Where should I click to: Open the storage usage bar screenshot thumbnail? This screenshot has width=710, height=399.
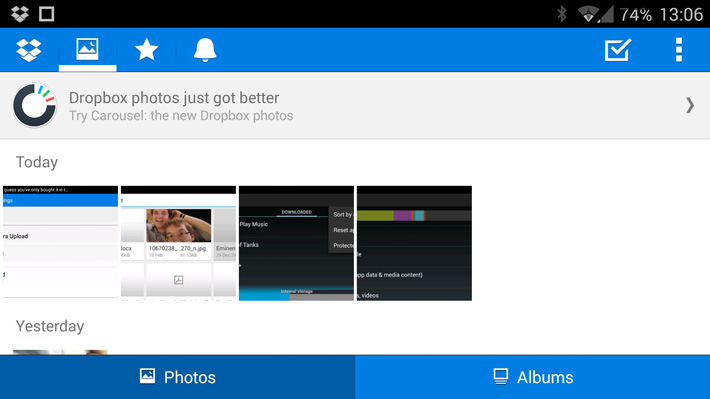tap(414, 243)
